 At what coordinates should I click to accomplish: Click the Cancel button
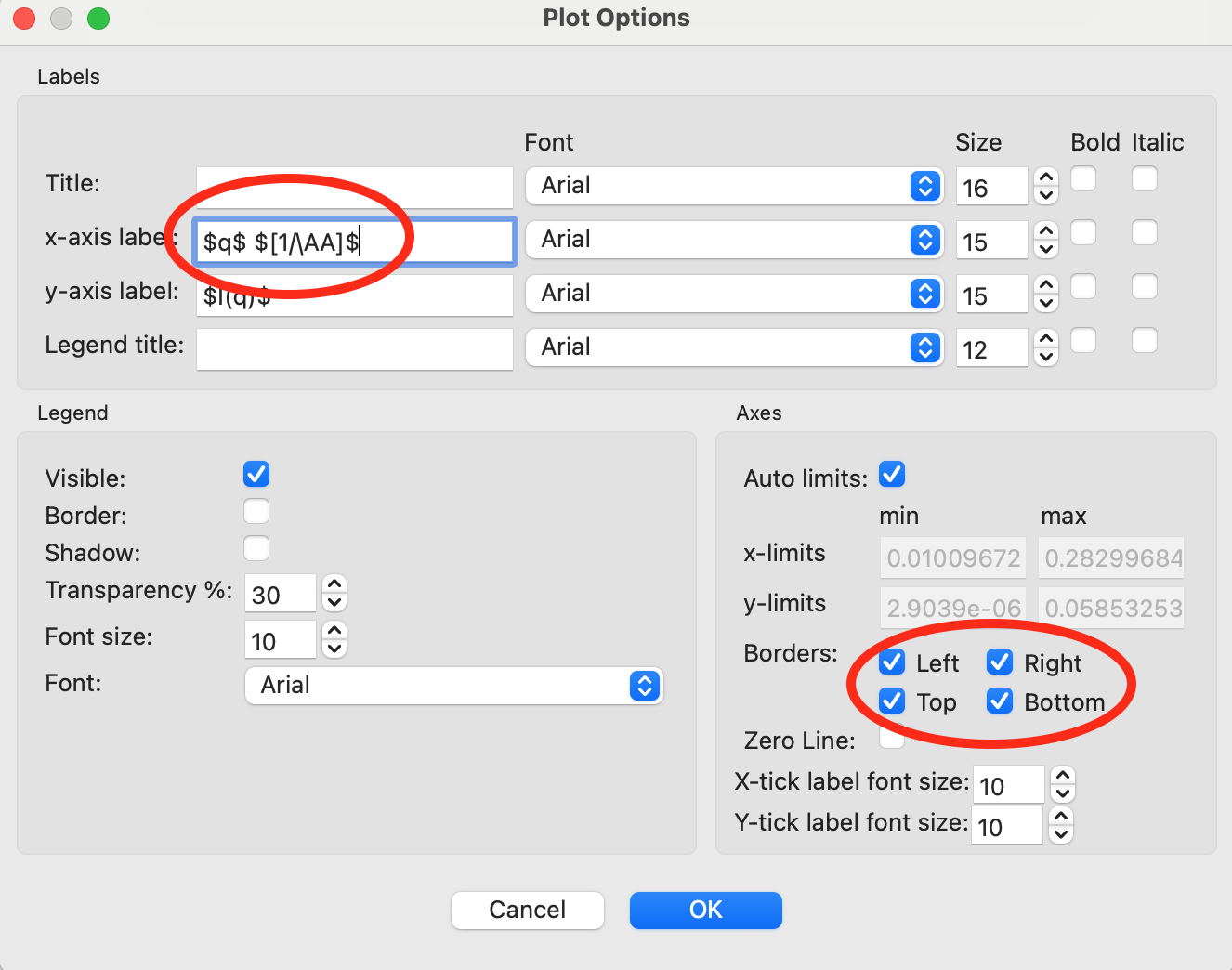tap(527, 910)
